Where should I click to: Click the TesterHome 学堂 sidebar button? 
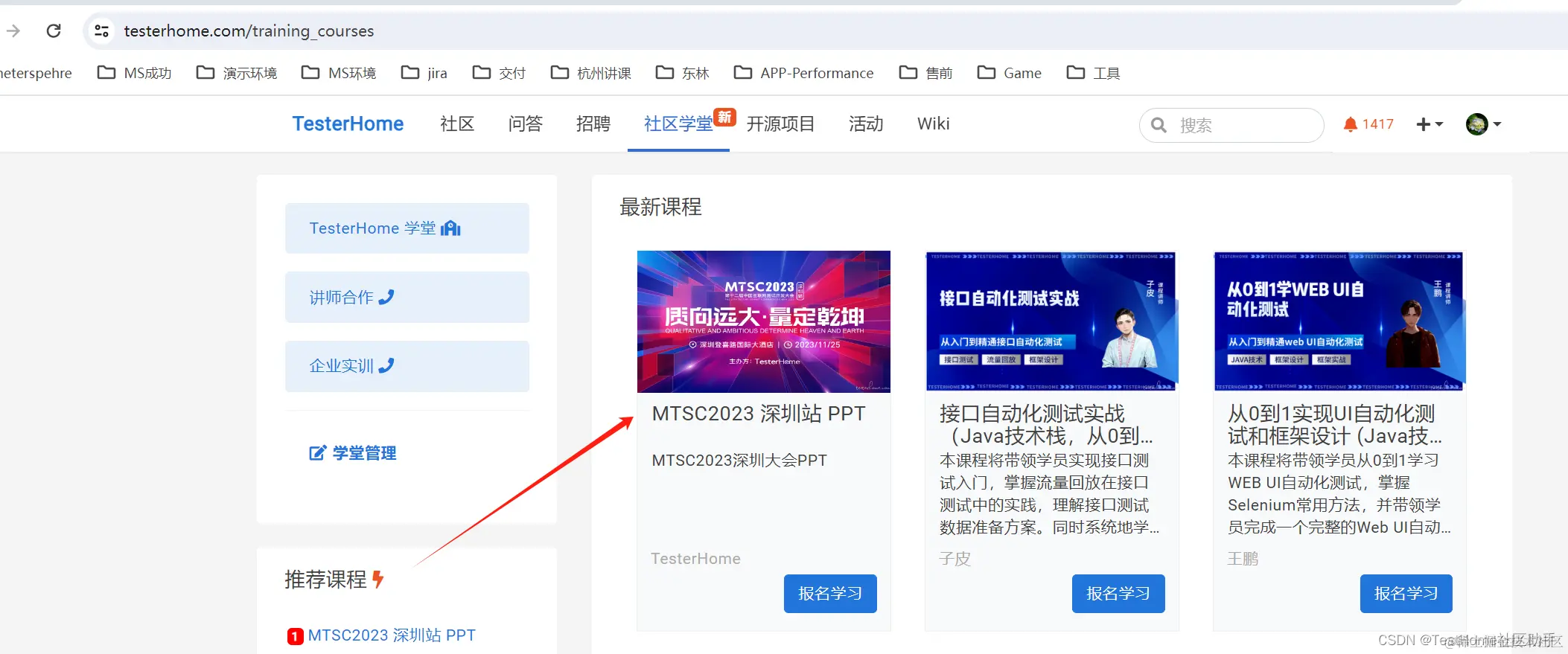click(x=407, y=228)
